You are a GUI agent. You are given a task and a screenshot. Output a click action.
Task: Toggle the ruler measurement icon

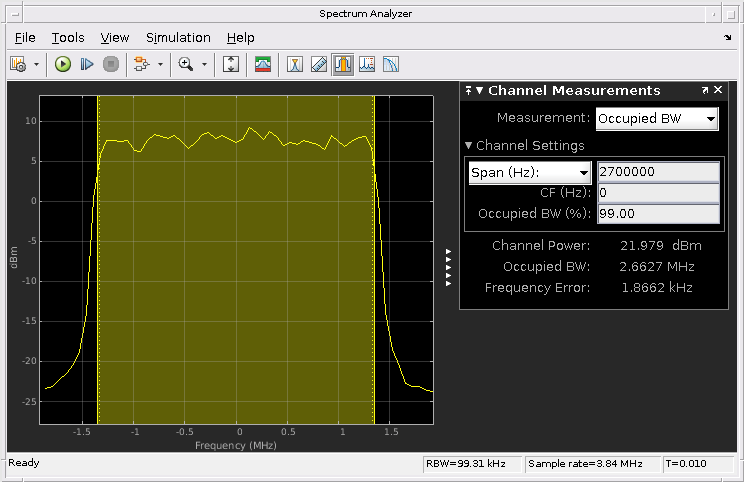coord(319,64)
